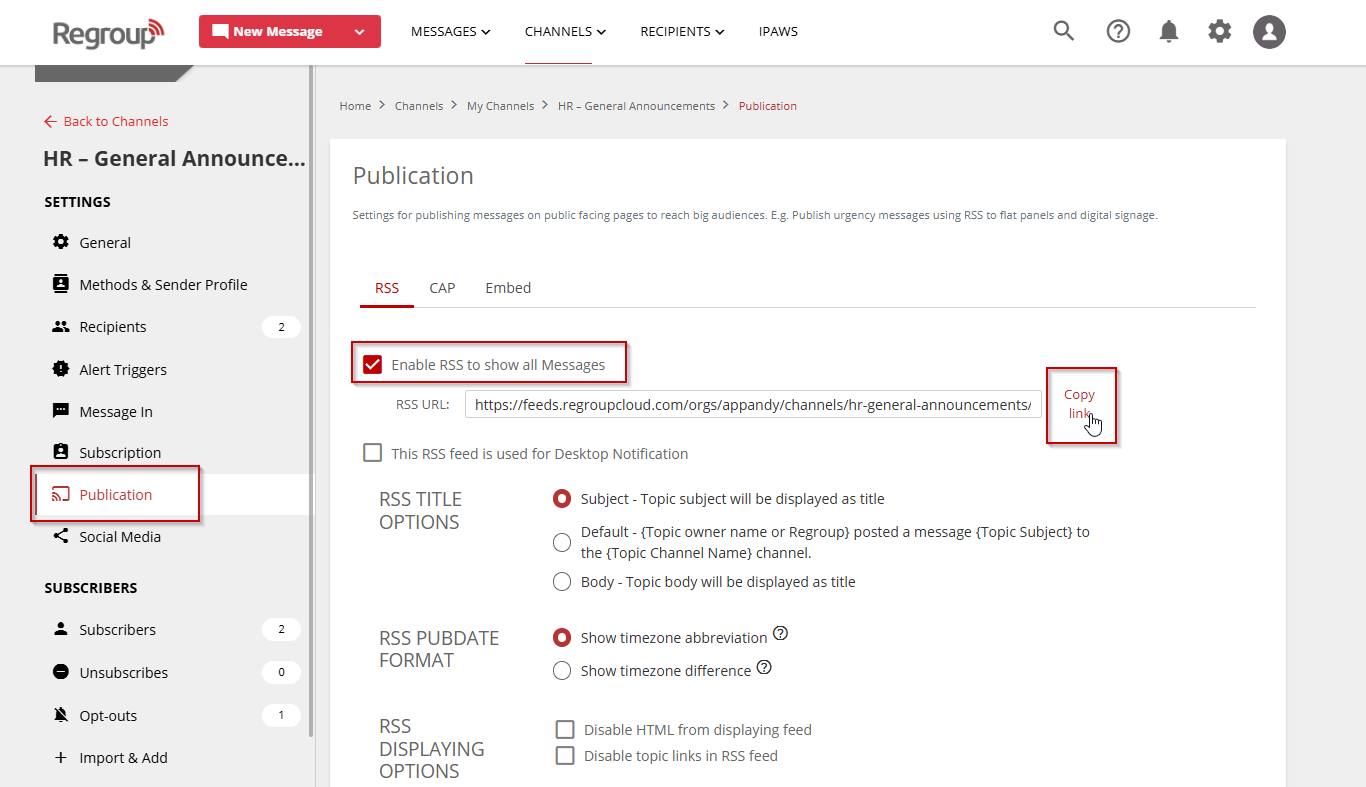
Task: Click the Subscribers count badge 2
Action: point(281,629)
